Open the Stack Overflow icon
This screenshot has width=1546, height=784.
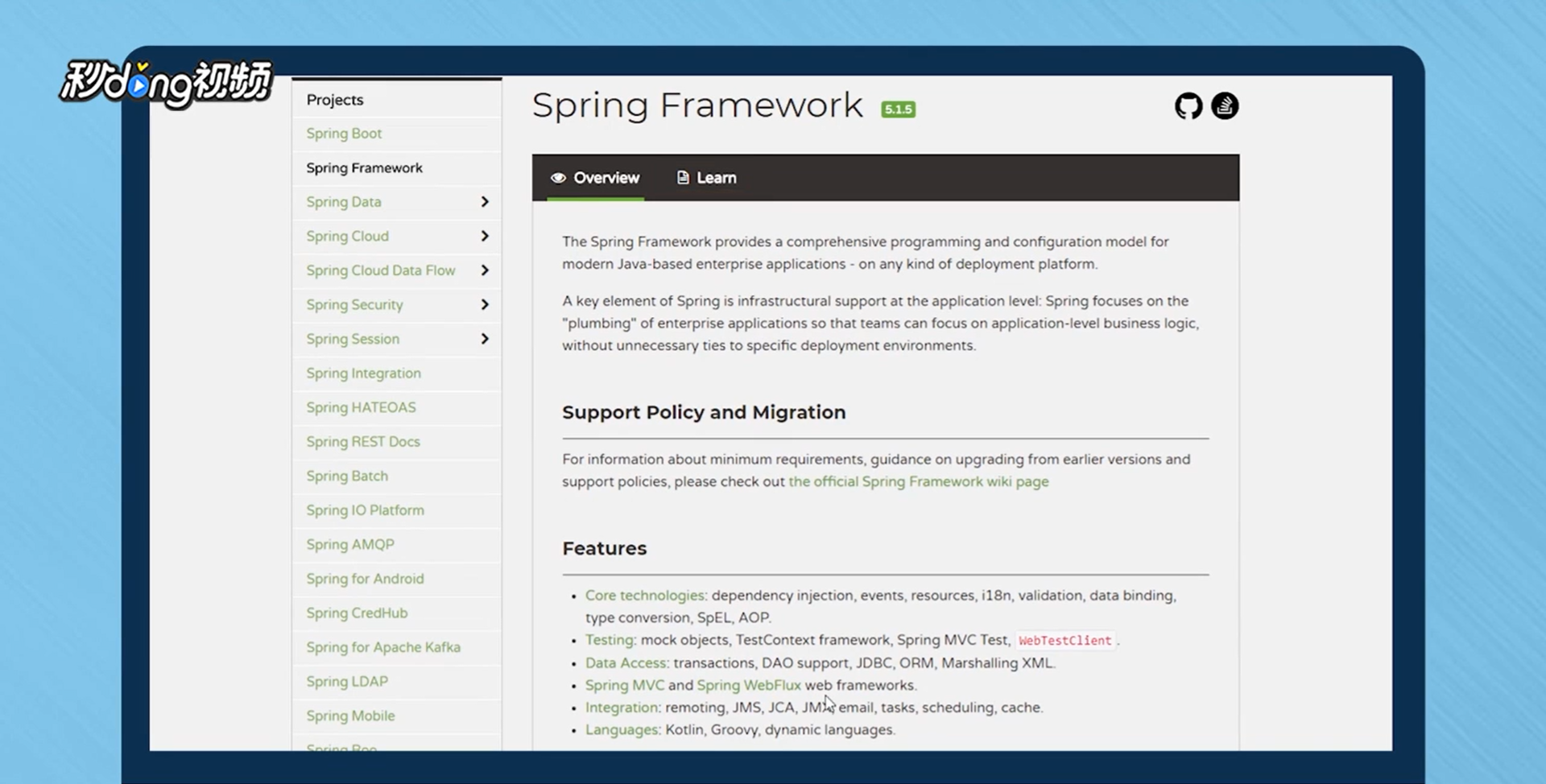click(1225, 105)
